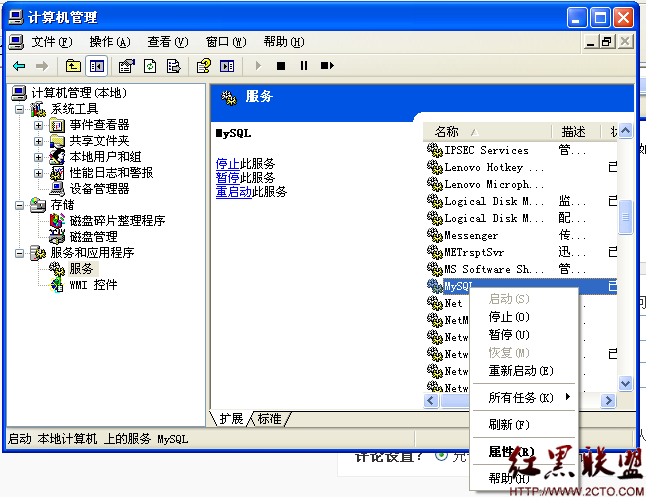Open the 操作(A) menu
The height and width of the screenshot is (497, 646).
[110, 42]
